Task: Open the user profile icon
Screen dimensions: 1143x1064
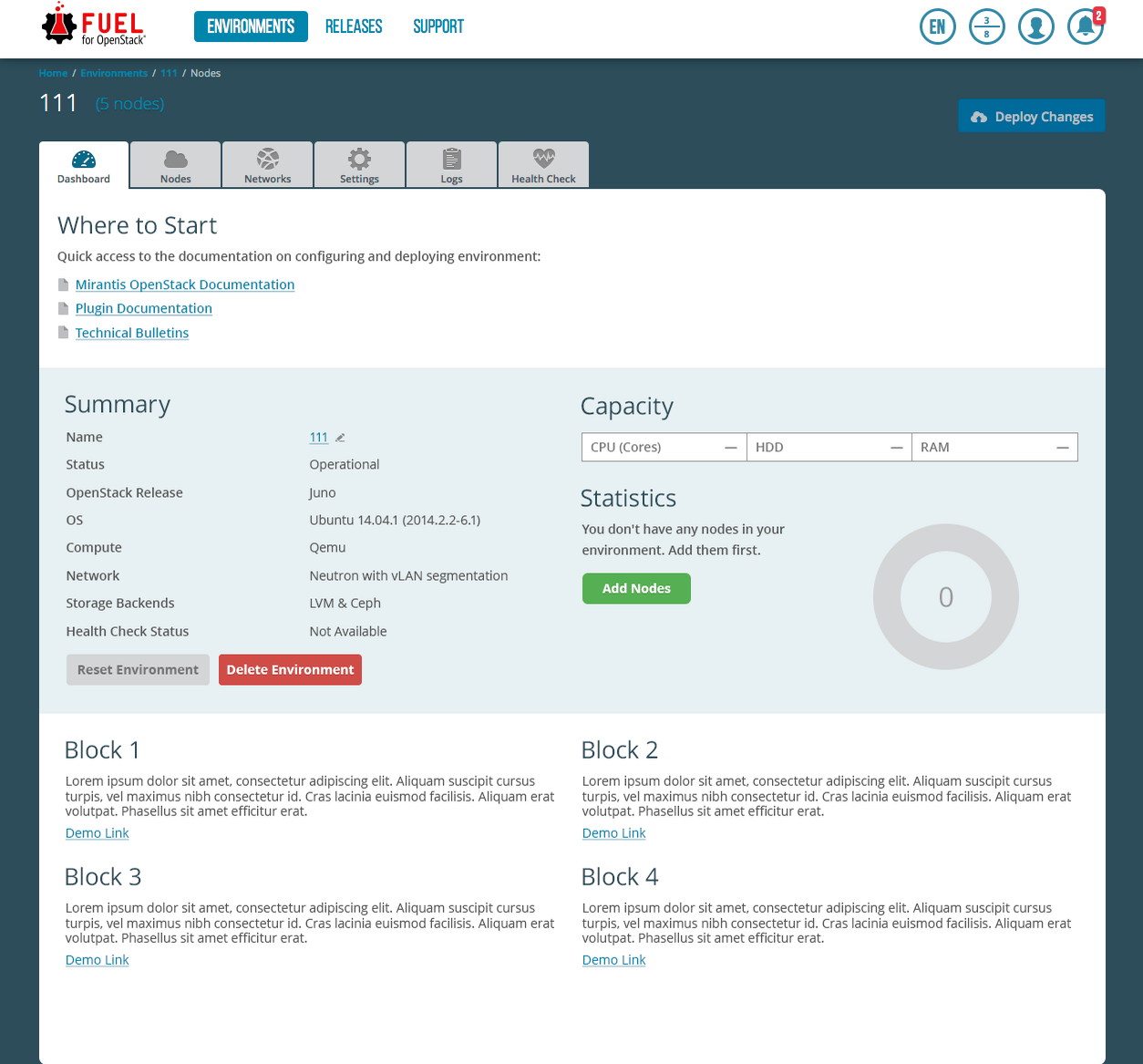Action: pyautogui.click(x=1036, y=26)
